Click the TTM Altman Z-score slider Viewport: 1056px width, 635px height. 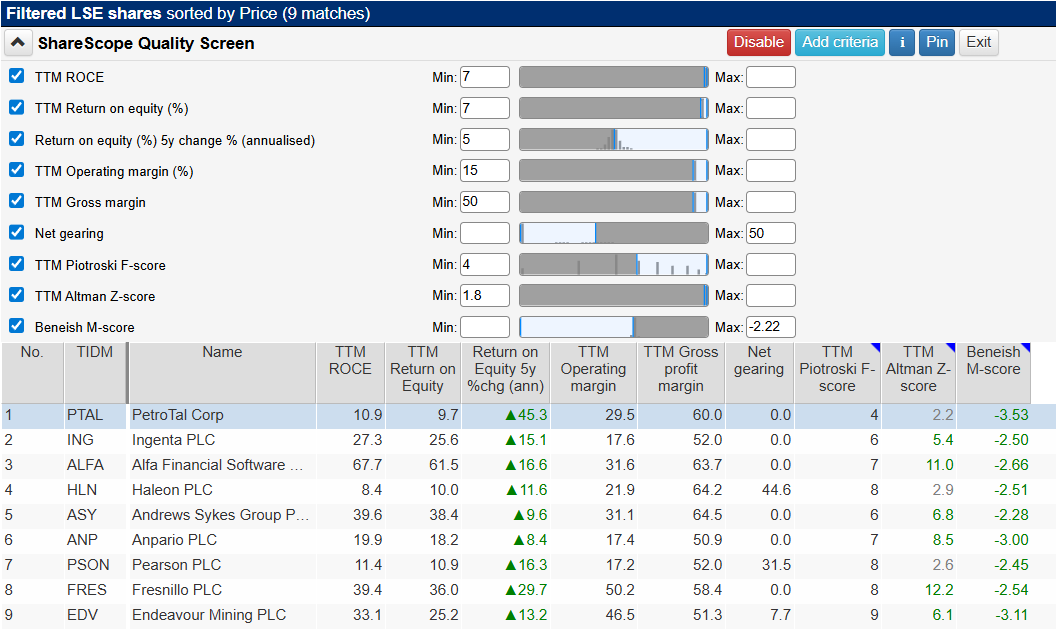coord(614,295)
